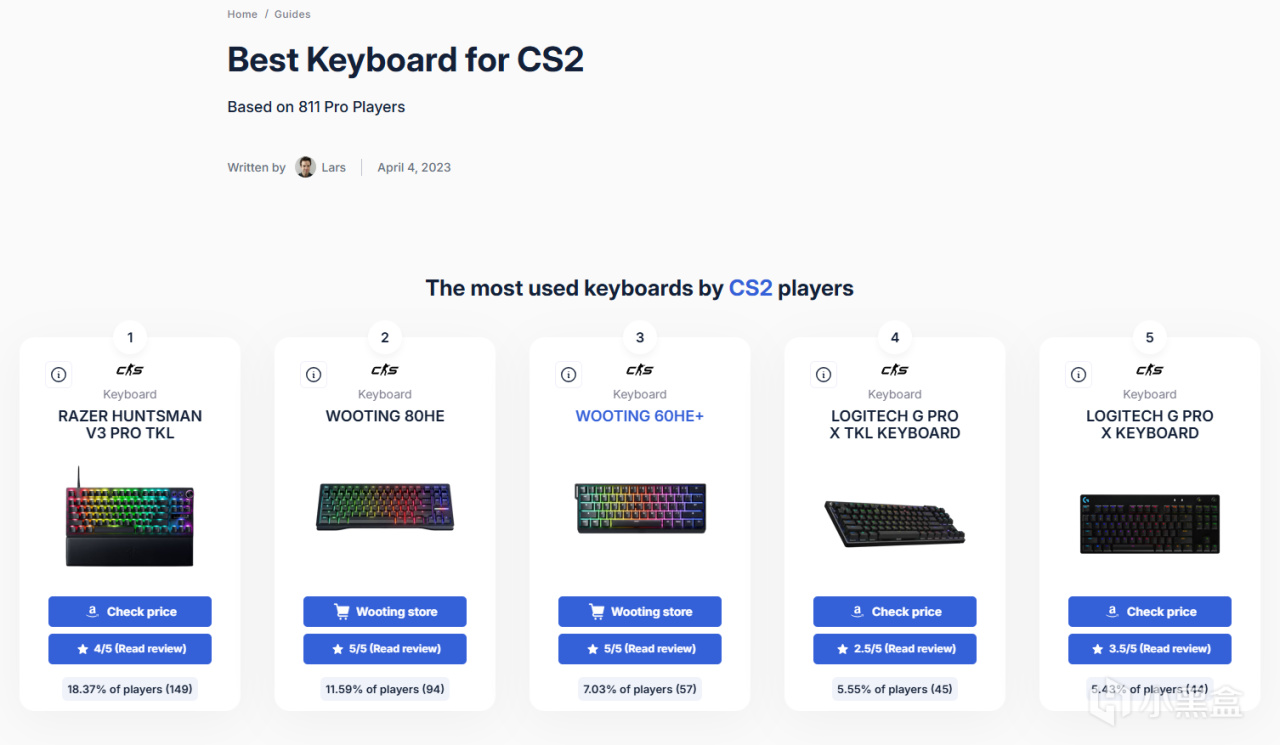The height and width of the screenshot is (745, 1280).
Task: Click the info icon on Wooting 80HE card
Action: coord(314,374)
